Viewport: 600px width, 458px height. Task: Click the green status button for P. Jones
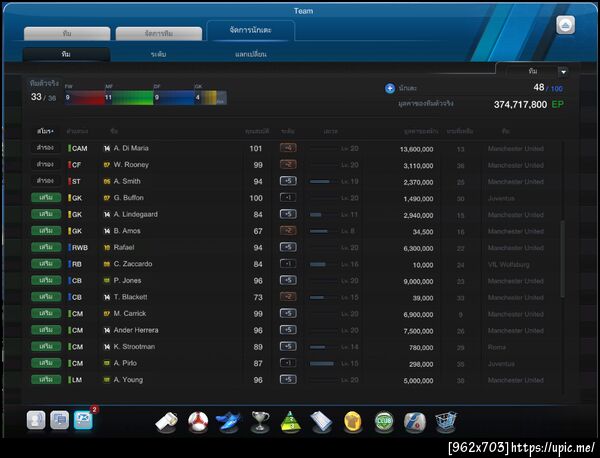pyautogui.click(x=46, y=280)
